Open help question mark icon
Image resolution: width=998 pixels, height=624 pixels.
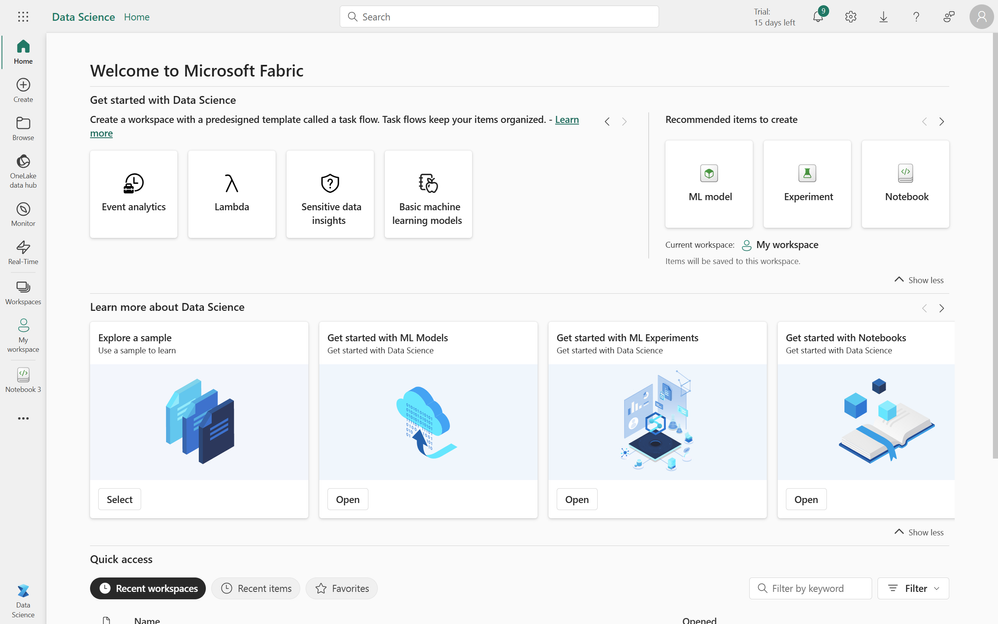(x=916, y=17)
